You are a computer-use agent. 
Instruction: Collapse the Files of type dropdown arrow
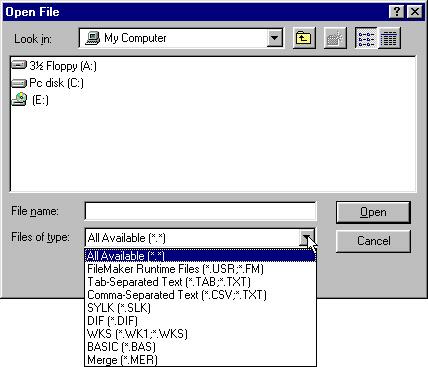pyautogui.click(x=306, y=238)
